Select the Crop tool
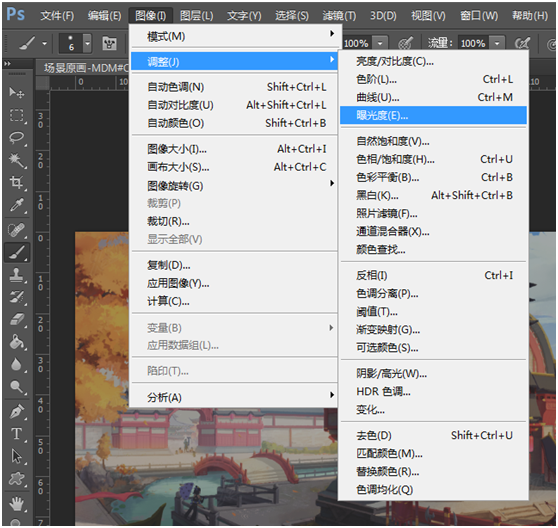Viewport: 558px width, 528px height. [16, 183]
